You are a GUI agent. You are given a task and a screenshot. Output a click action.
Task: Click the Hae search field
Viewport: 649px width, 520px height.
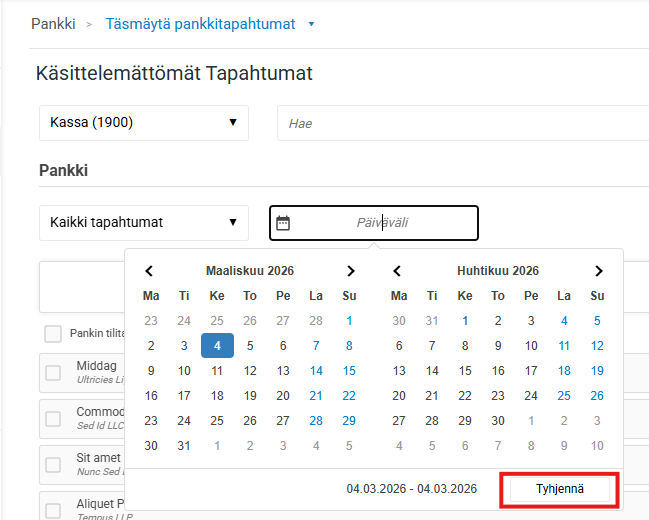pyautogui.click(x=460, y=123)
